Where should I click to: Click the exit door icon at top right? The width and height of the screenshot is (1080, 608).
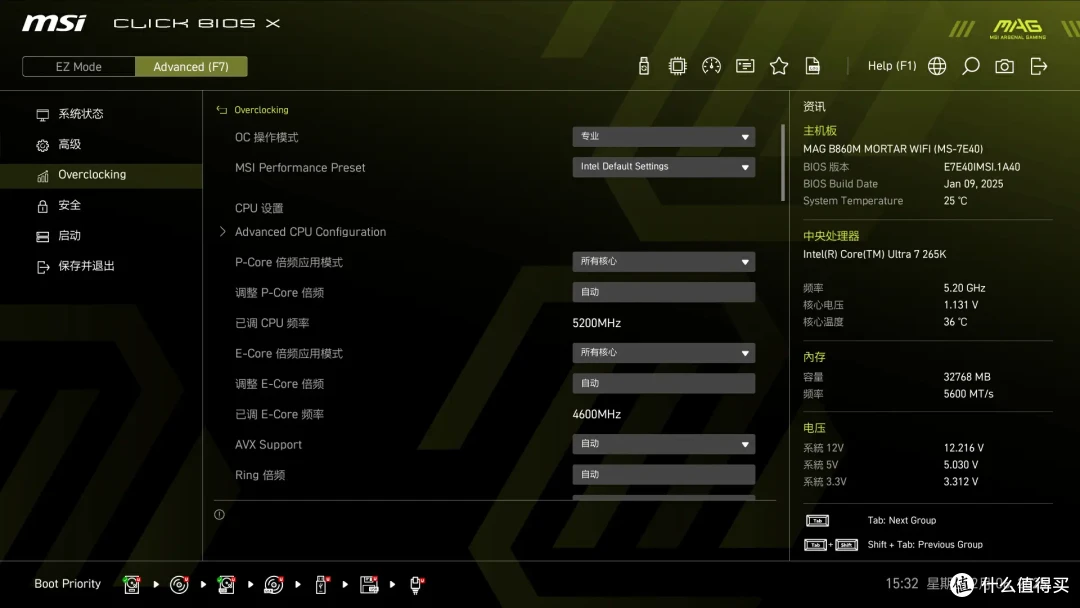point(1039,66)
